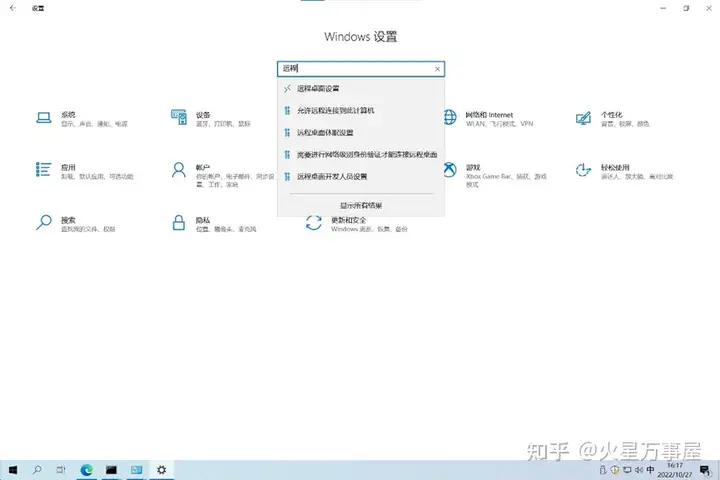The image size is (720, 480).
Task: Open Task View from the taskbar
Action: click(x=61, y=470)
